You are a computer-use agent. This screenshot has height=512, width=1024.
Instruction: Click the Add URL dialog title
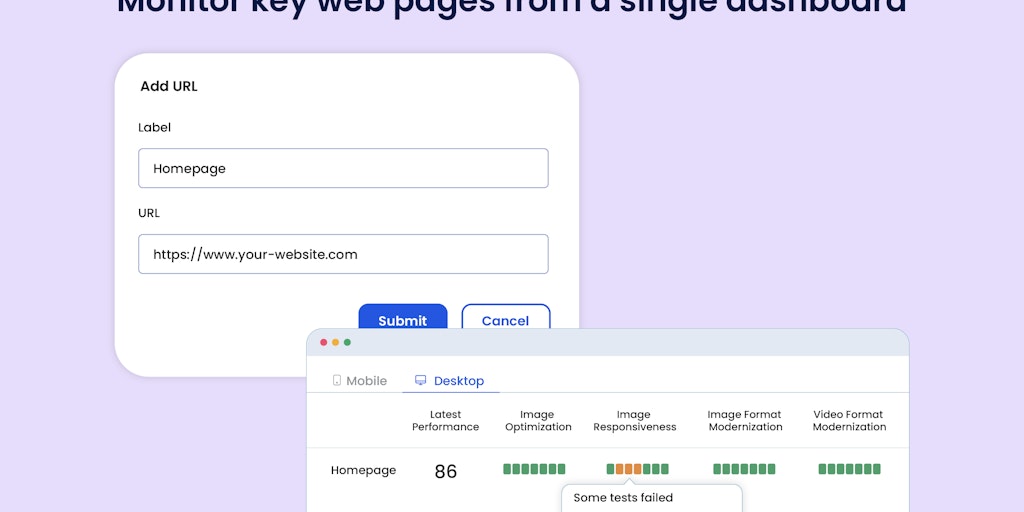click(x=168, y=86)
